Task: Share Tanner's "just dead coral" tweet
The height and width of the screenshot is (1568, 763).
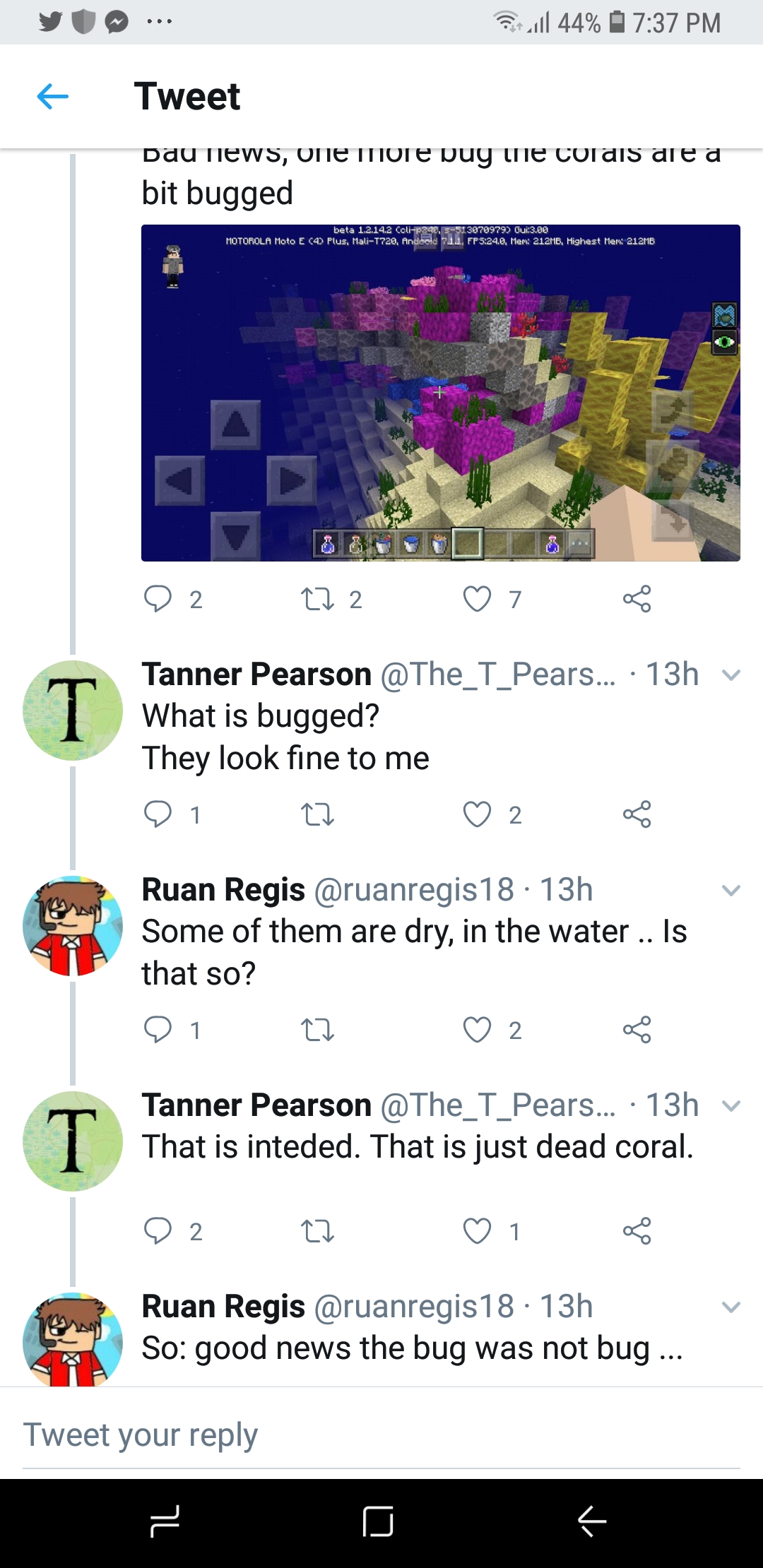Action: pos(637,1231)
